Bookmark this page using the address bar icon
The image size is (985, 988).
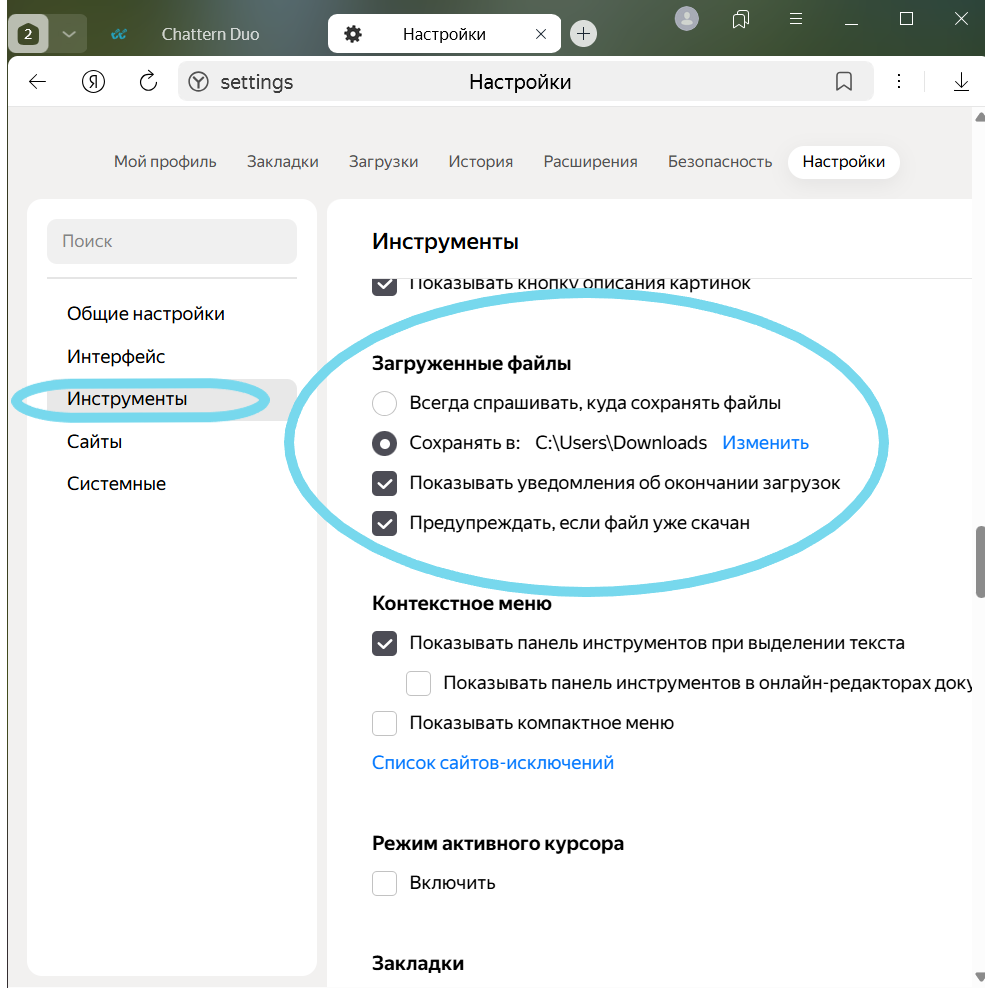point(843,82)
